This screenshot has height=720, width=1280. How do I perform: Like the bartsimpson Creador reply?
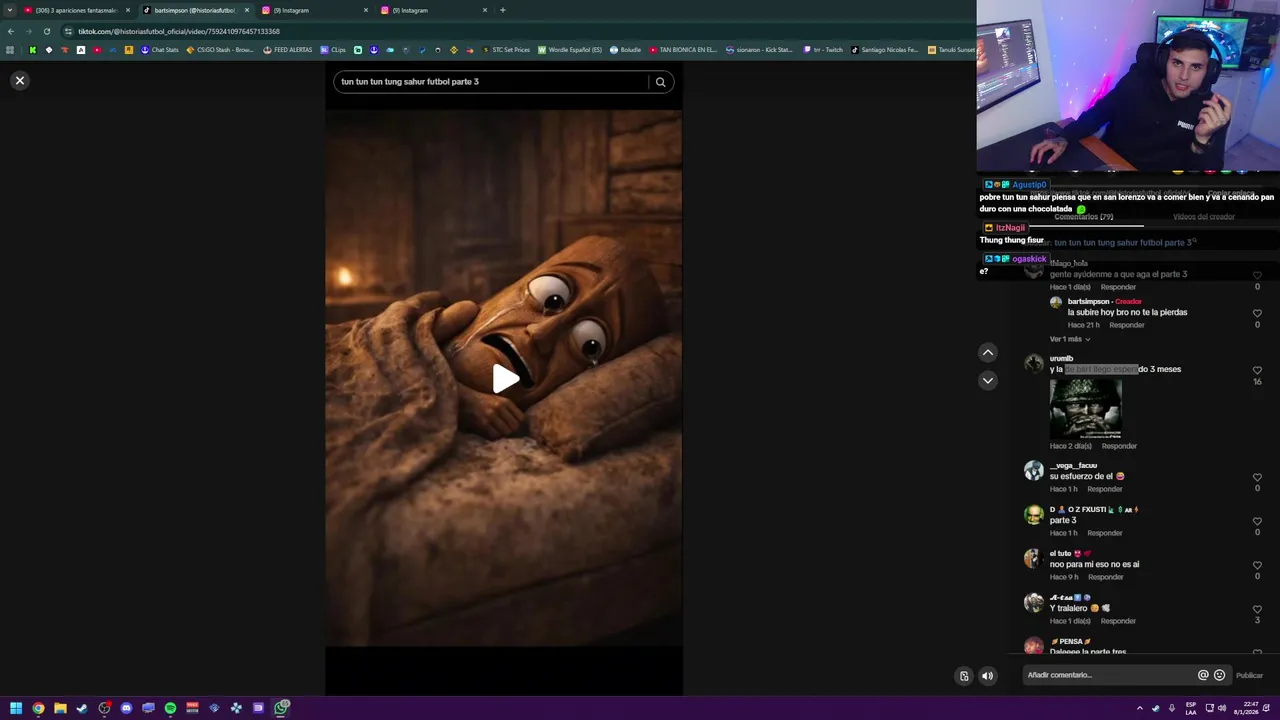coord(1257,313)
